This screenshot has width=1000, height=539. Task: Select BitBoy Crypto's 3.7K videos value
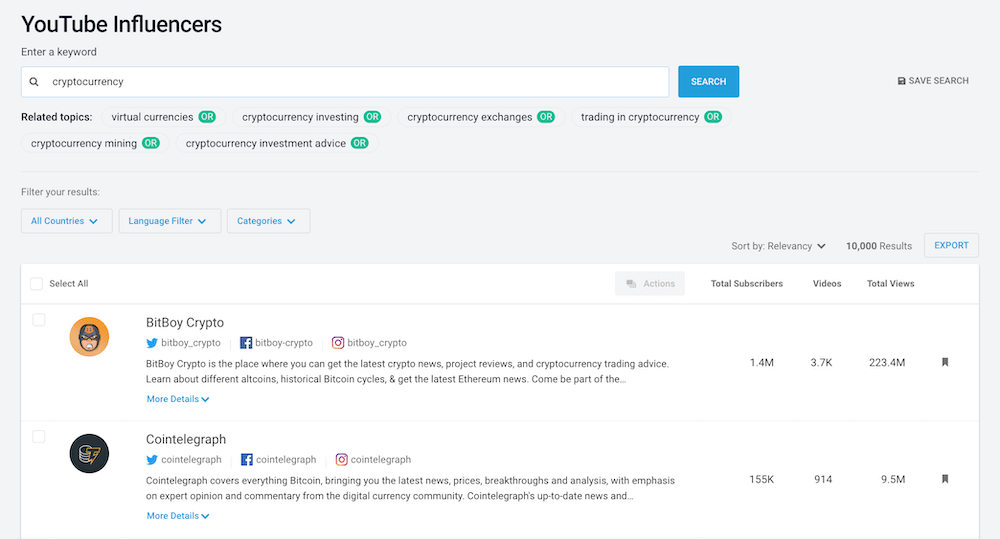821,362
